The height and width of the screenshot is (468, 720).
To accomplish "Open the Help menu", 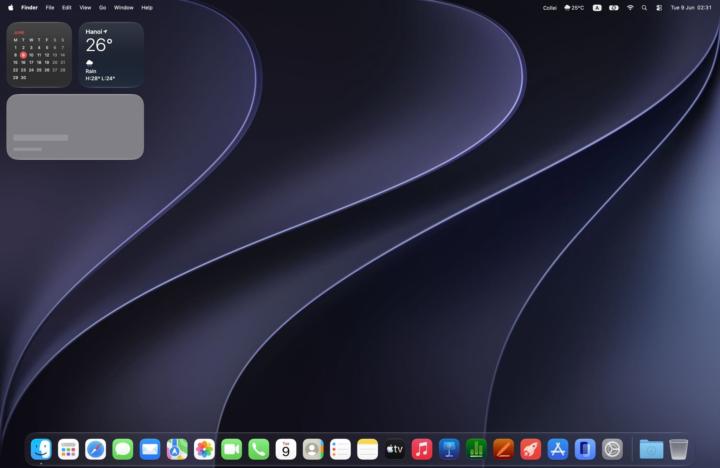I will 147,8.
